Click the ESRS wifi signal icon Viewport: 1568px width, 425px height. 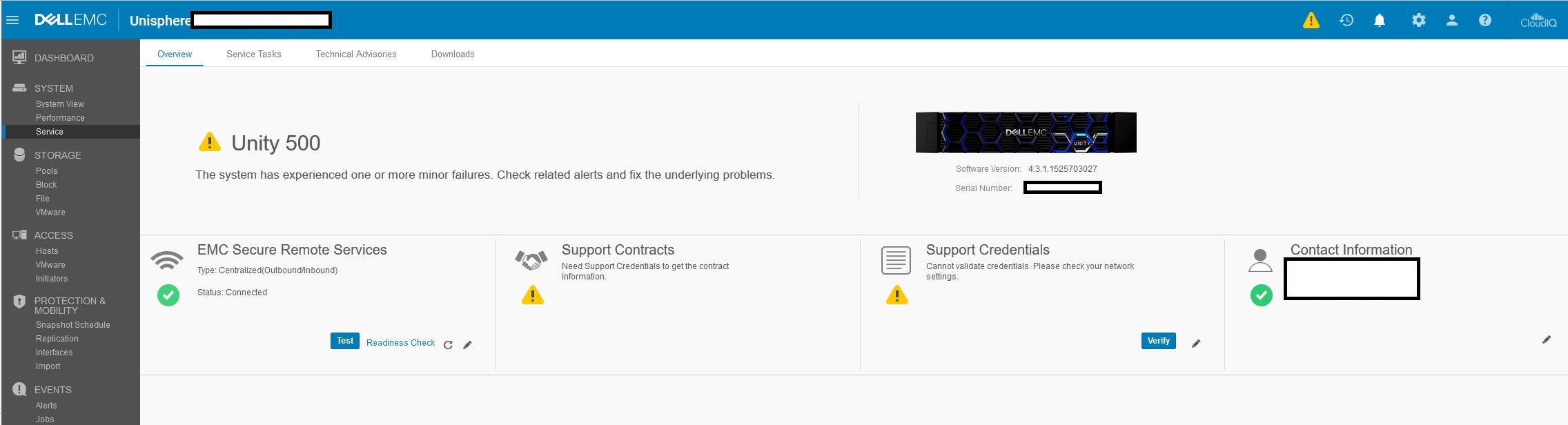(x=168, y=260)
